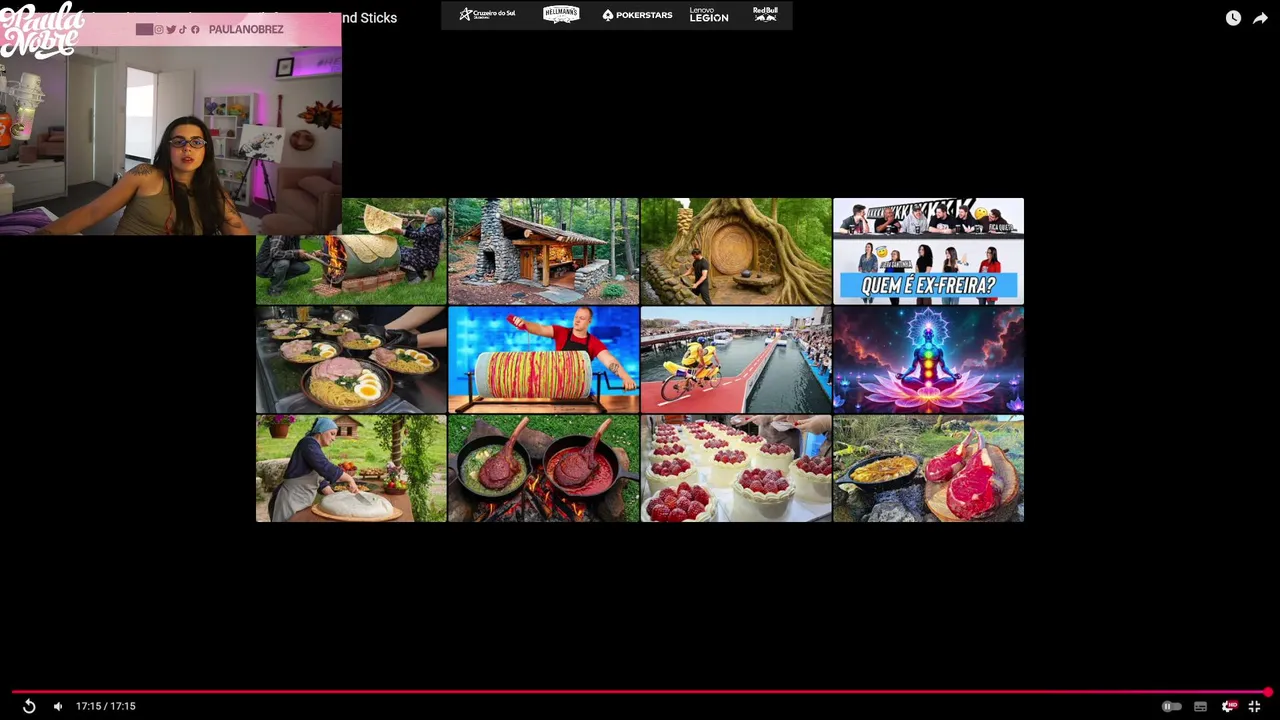Screen dimensions: 1280x720
Task: Open subtitles/closed captions
Action: (x=1200, y=706)
